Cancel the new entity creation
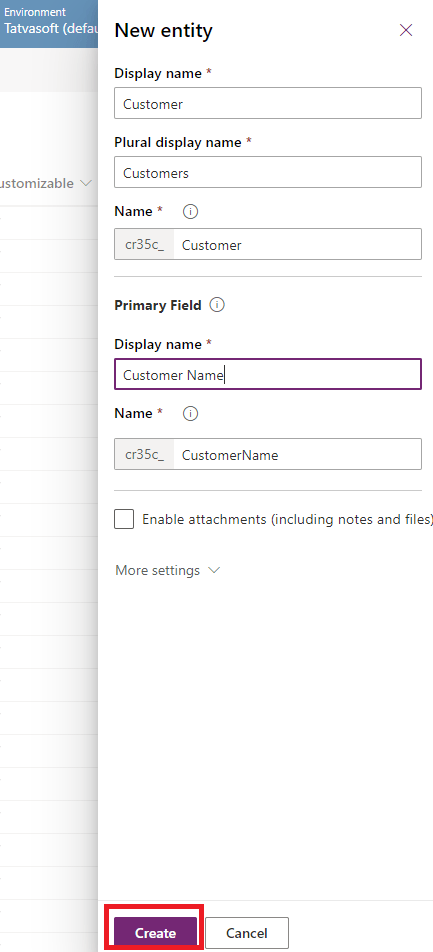Screen dimensions: 433x952 (247, 933)
